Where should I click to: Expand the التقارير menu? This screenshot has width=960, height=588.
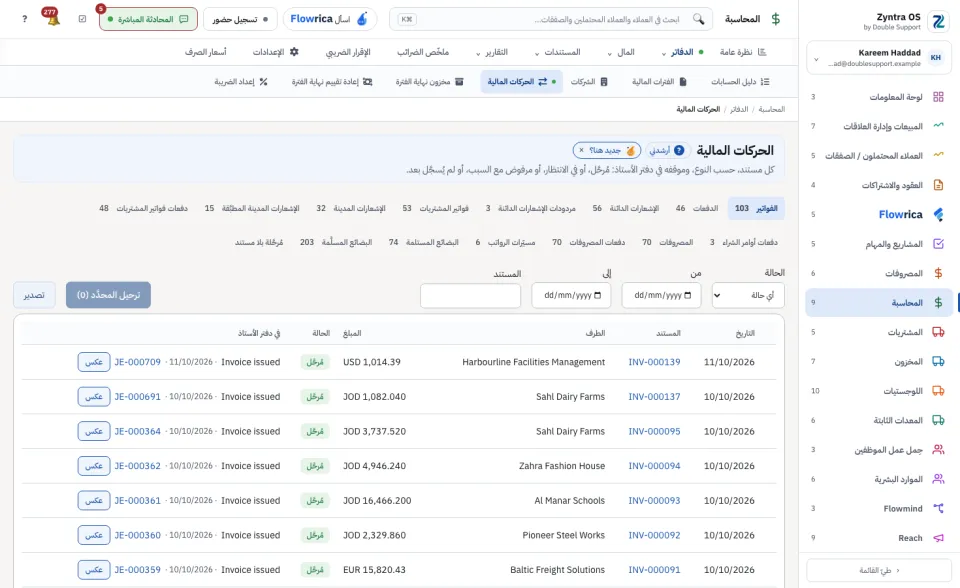coord(492,52)
